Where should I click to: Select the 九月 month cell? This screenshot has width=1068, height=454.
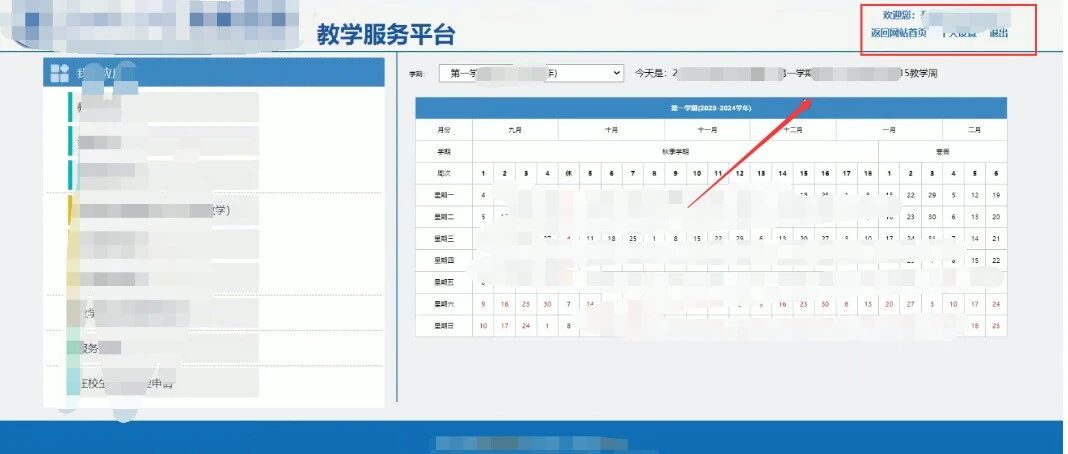click(x=515, y=129)
